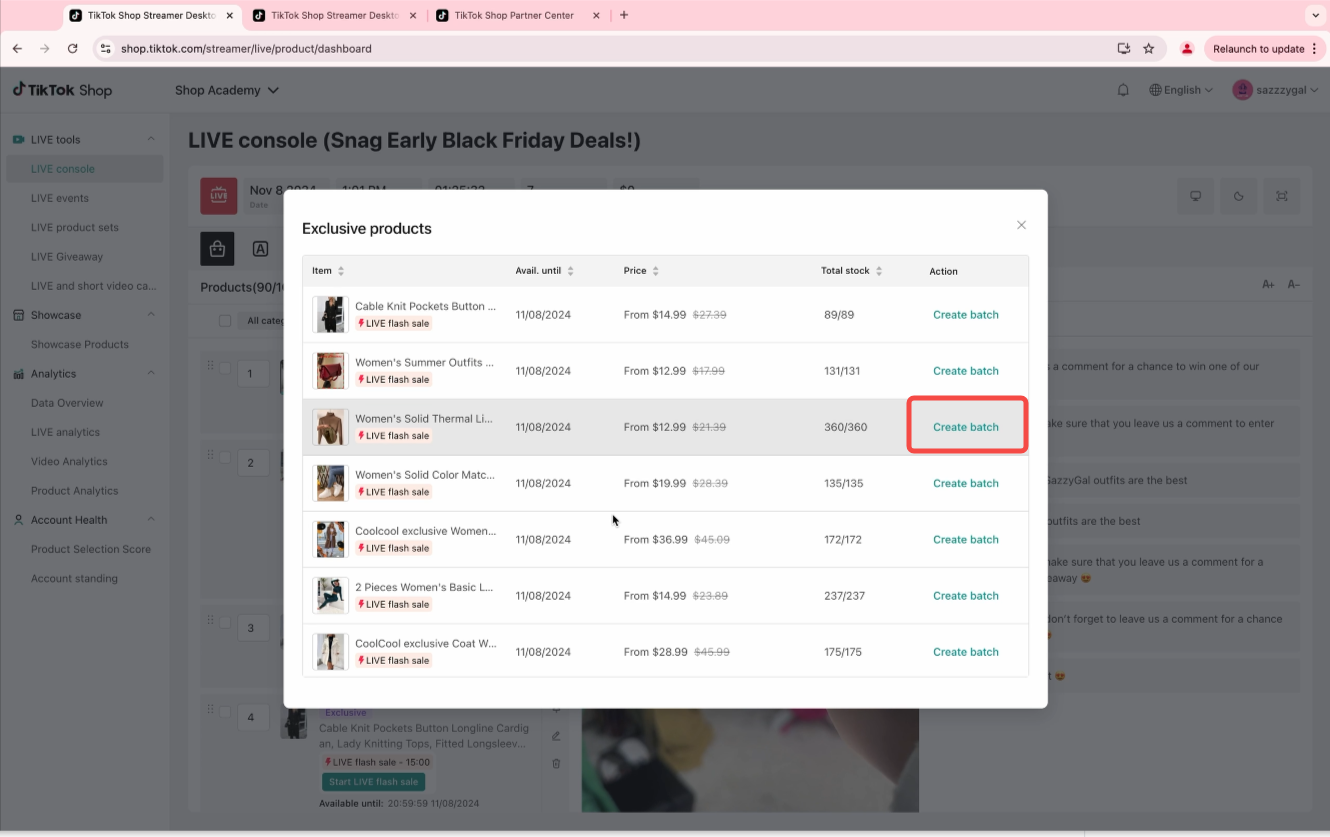Open Shop Academy dropdown

click(x=226, y=90)
